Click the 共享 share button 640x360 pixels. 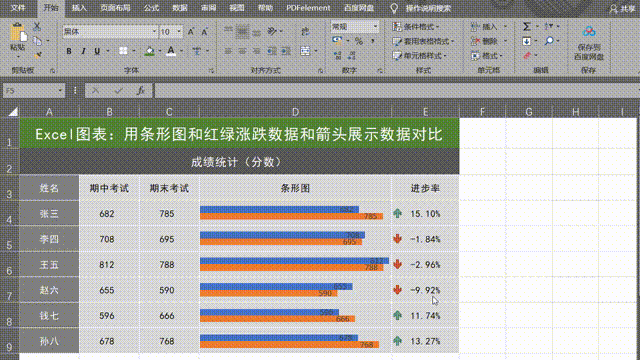tap(623, 9)
